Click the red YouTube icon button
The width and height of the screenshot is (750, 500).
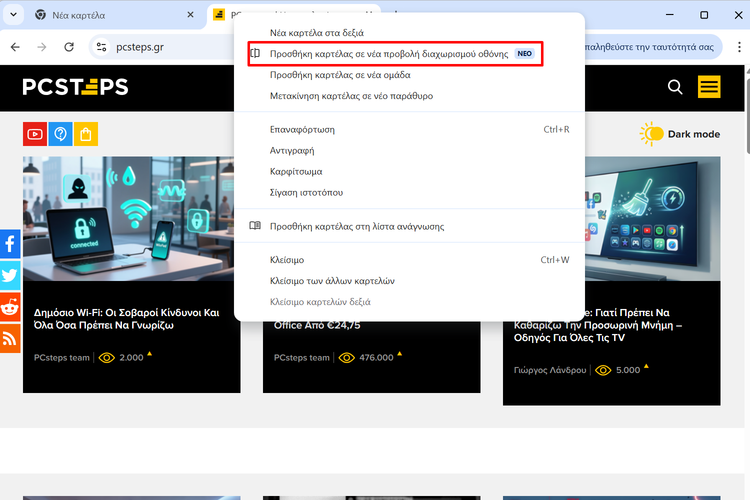pos(35,134)
